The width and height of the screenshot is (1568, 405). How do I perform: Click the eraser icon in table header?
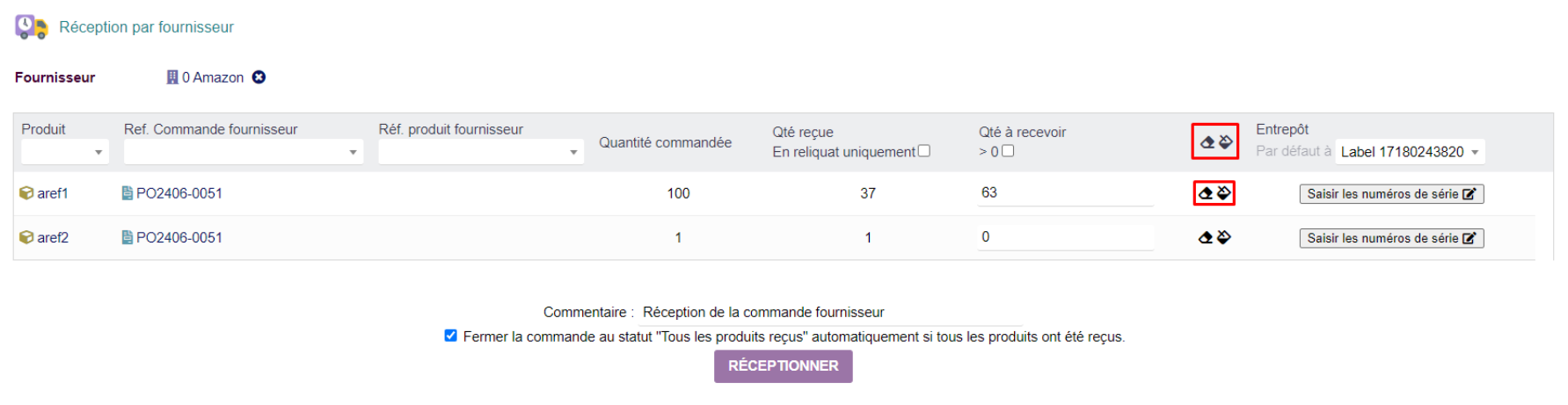pos(1207,142)
